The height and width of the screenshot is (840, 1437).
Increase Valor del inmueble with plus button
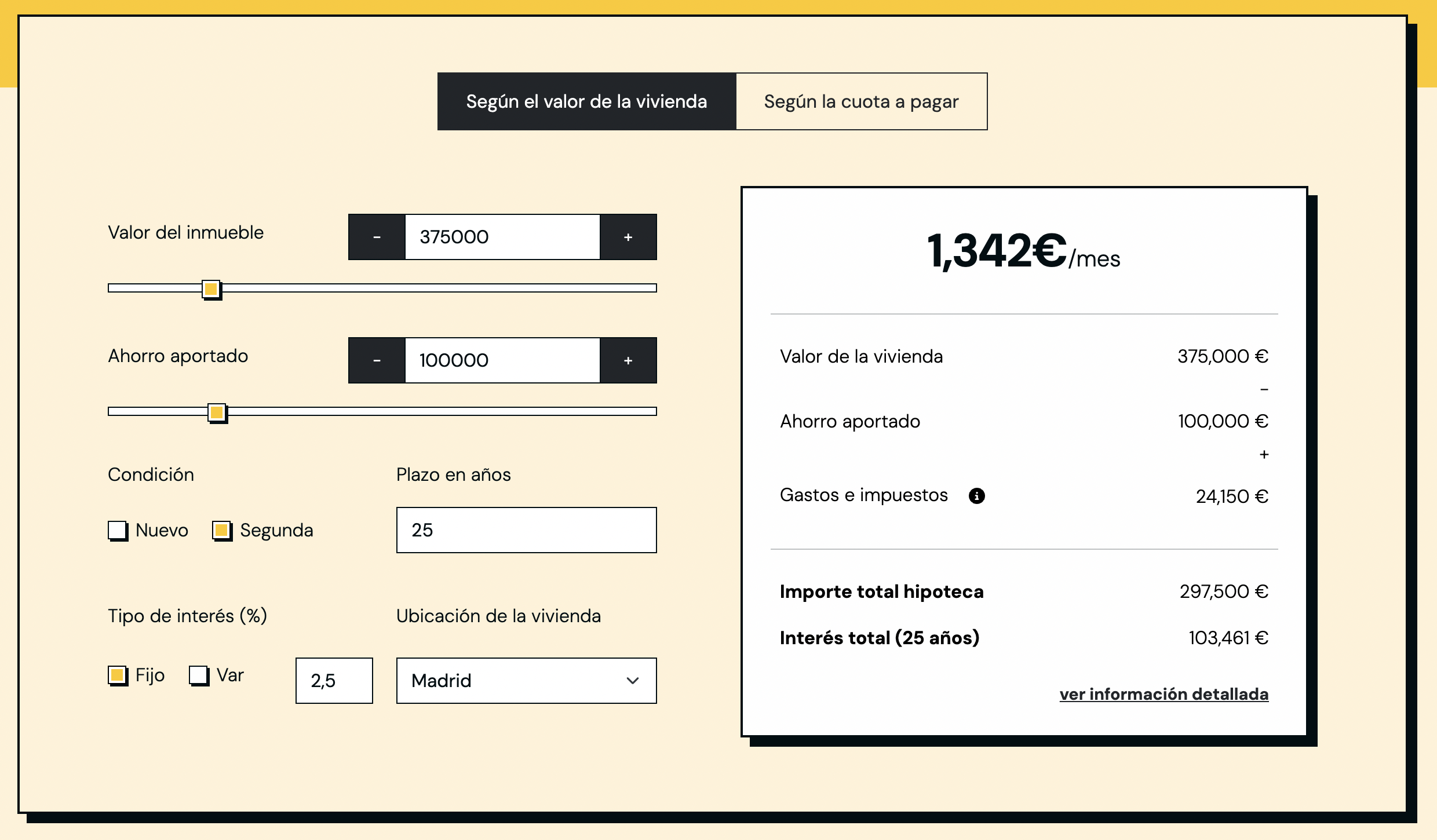tap(628, 237)
